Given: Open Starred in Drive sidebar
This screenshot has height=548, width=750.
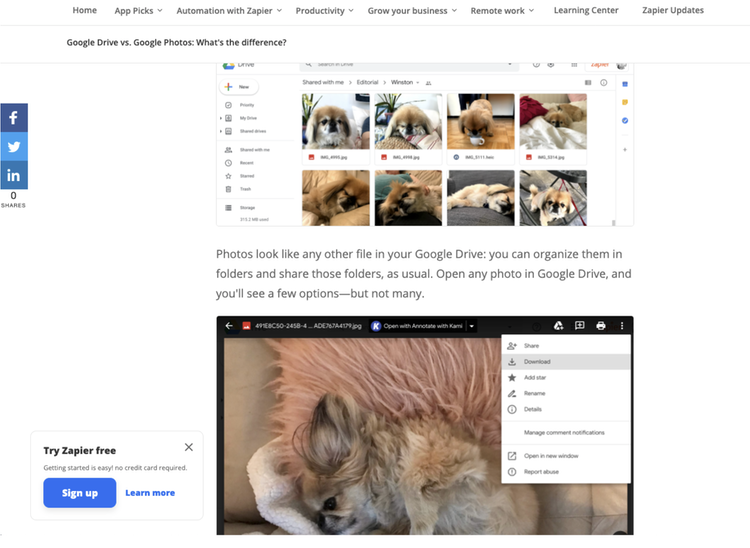Looking at the screenshot, I should coord(240,176).
